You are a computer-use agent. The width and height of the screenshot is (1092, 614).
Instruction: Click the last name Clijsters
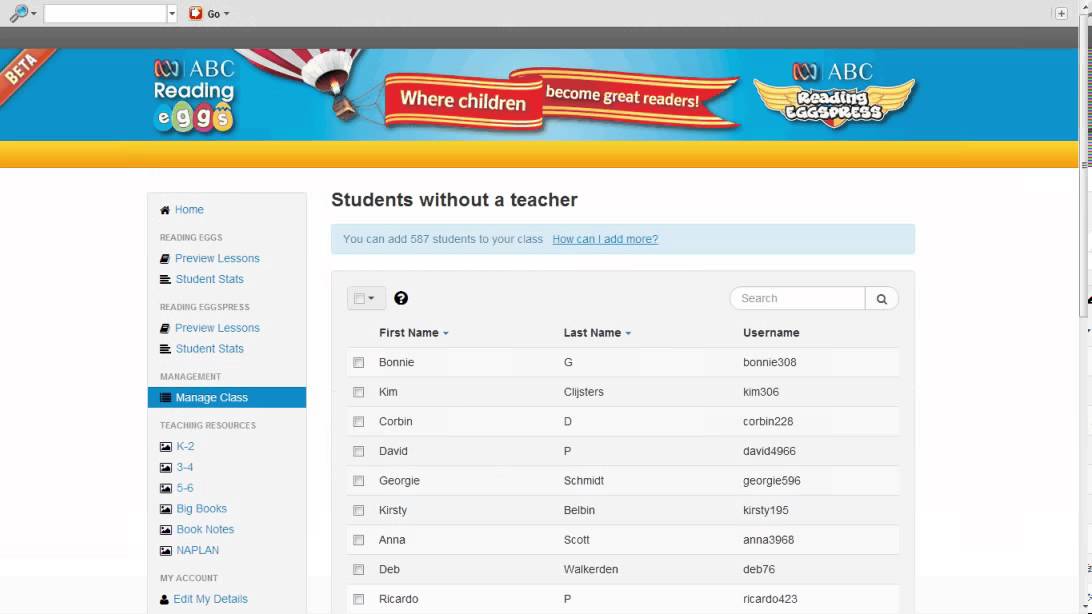pyautogui.click(x=584, y=392)
